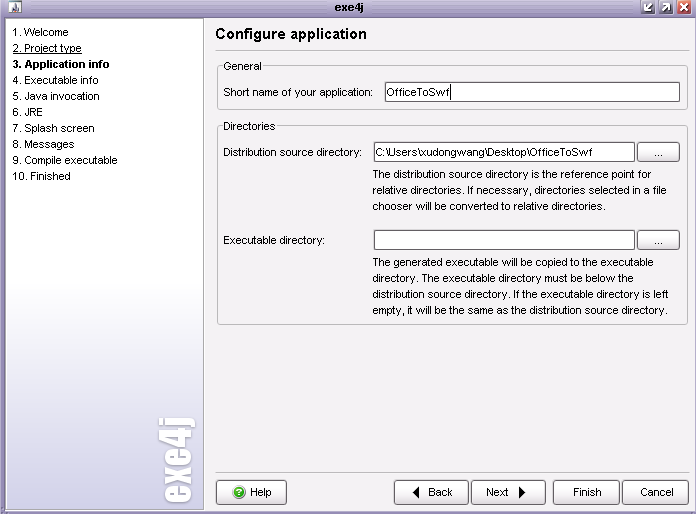Go Back to the previous step
This screenshot has width=696, height=514.
tap(431, 492)
